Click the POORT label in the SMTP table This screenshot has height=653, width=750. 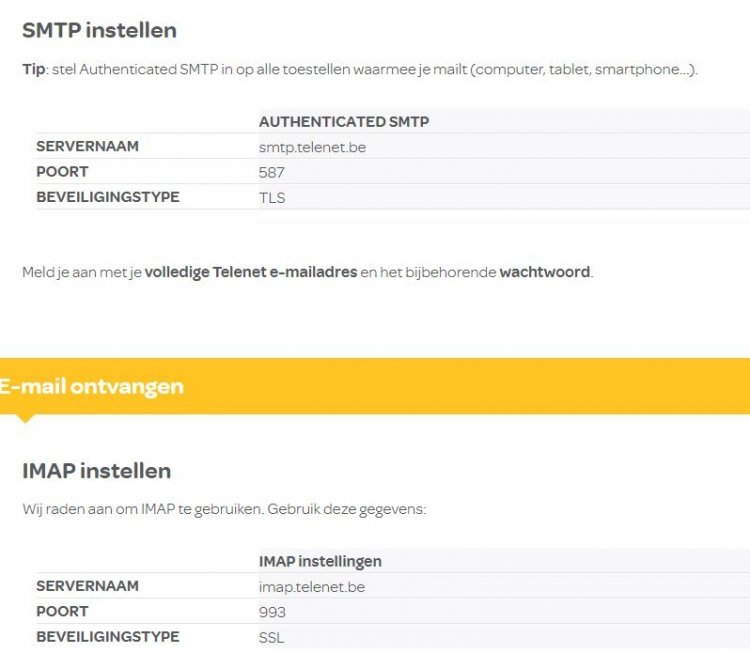(62, 171)
